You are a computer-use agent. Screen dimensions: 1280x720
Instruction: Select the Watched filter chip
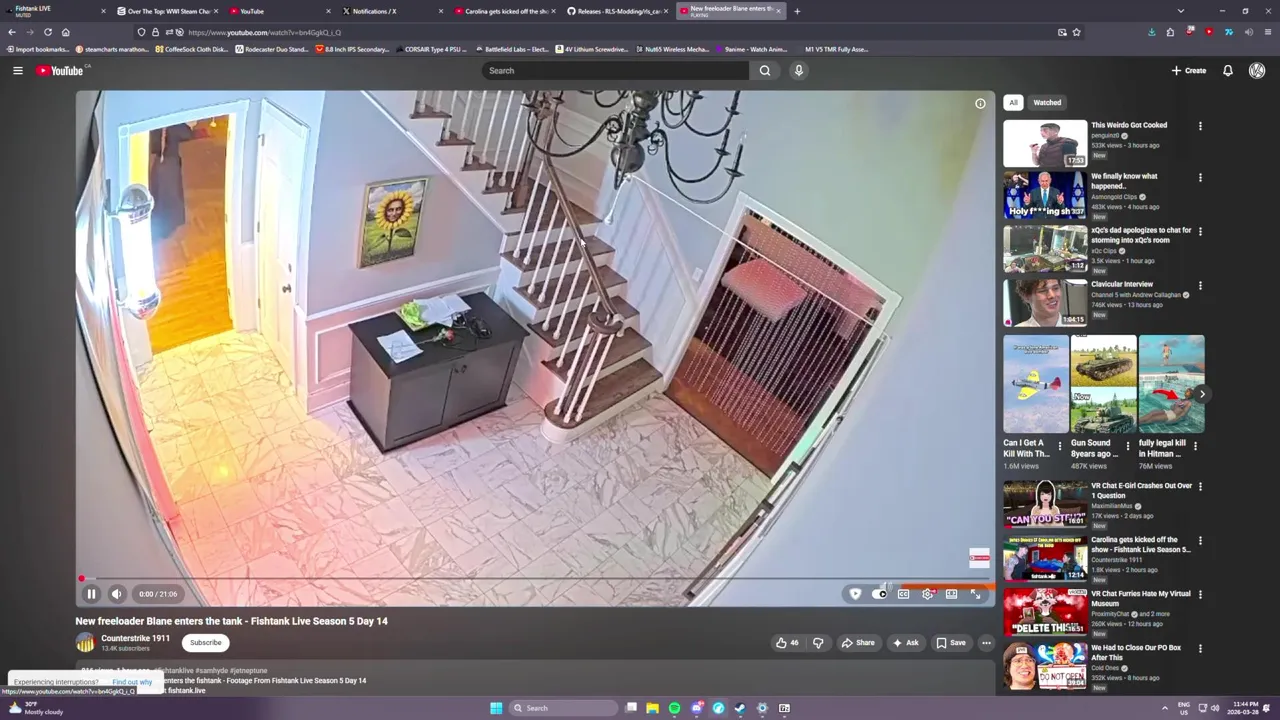click(x=1047, y=102)
